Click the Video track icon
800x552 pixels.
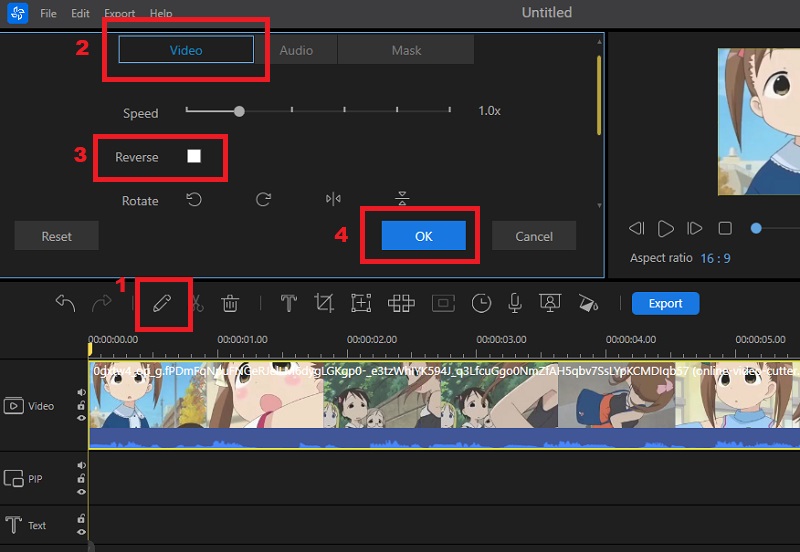[14, 406]
